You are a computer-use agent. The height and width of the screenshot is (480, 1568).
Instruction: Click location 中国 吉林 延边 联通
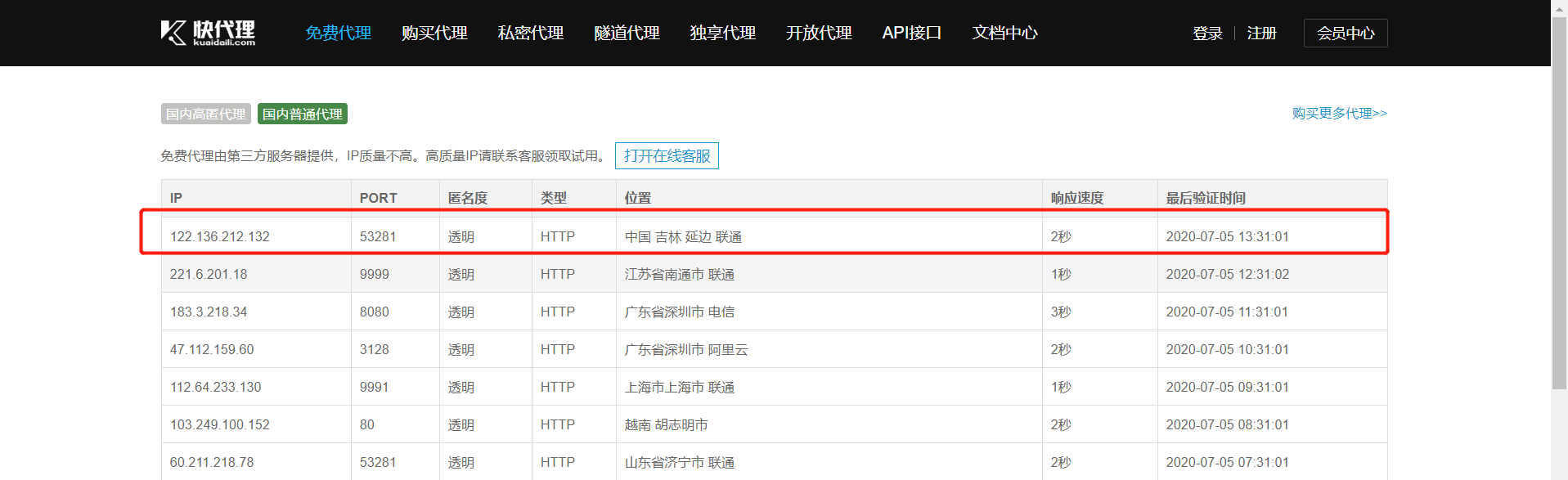click(683, 236)
